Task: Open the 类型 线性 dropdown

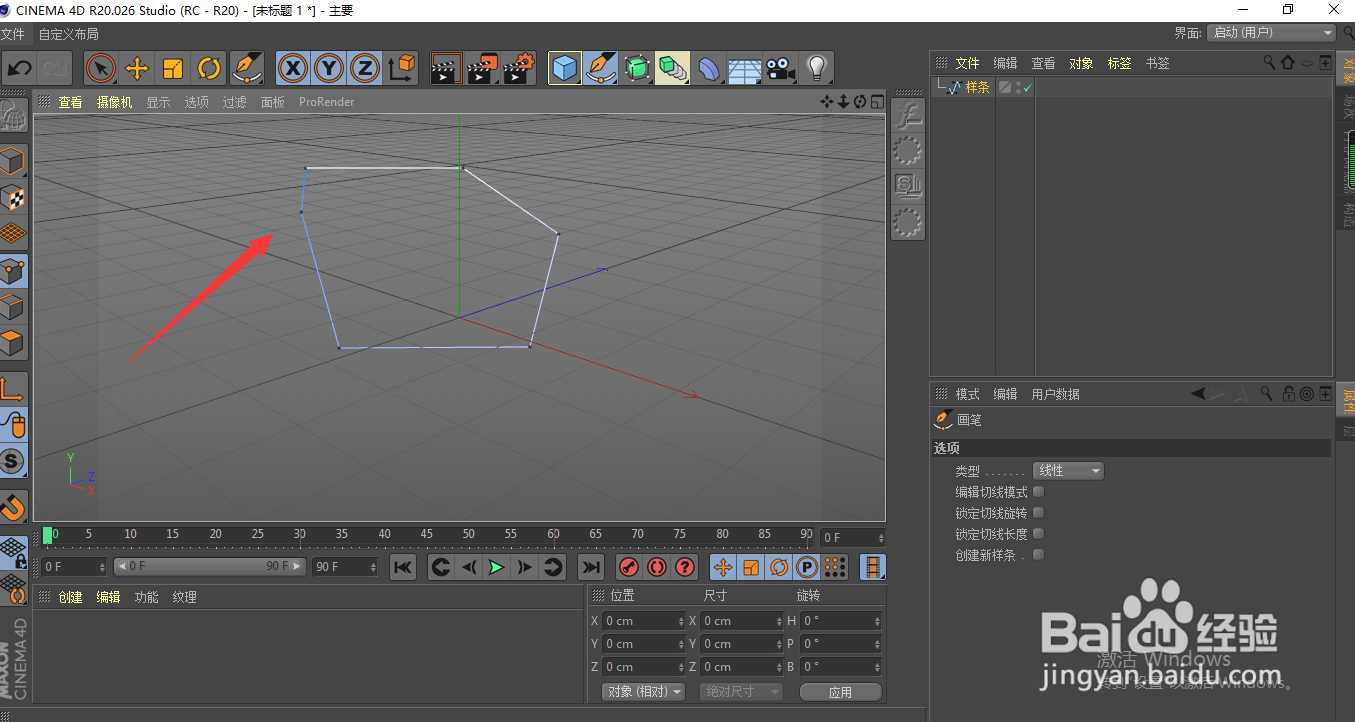Action: 1068,471
